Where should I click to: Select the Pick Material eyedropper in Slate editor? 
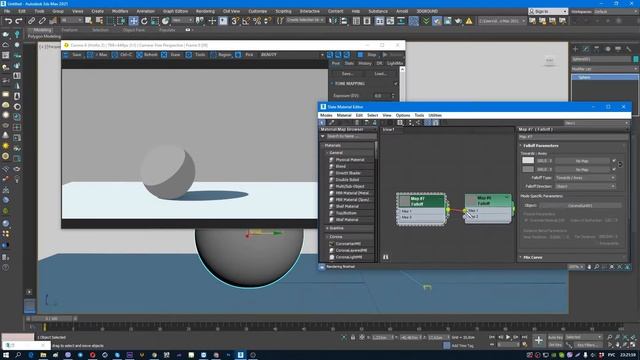[x=331, y=122]
